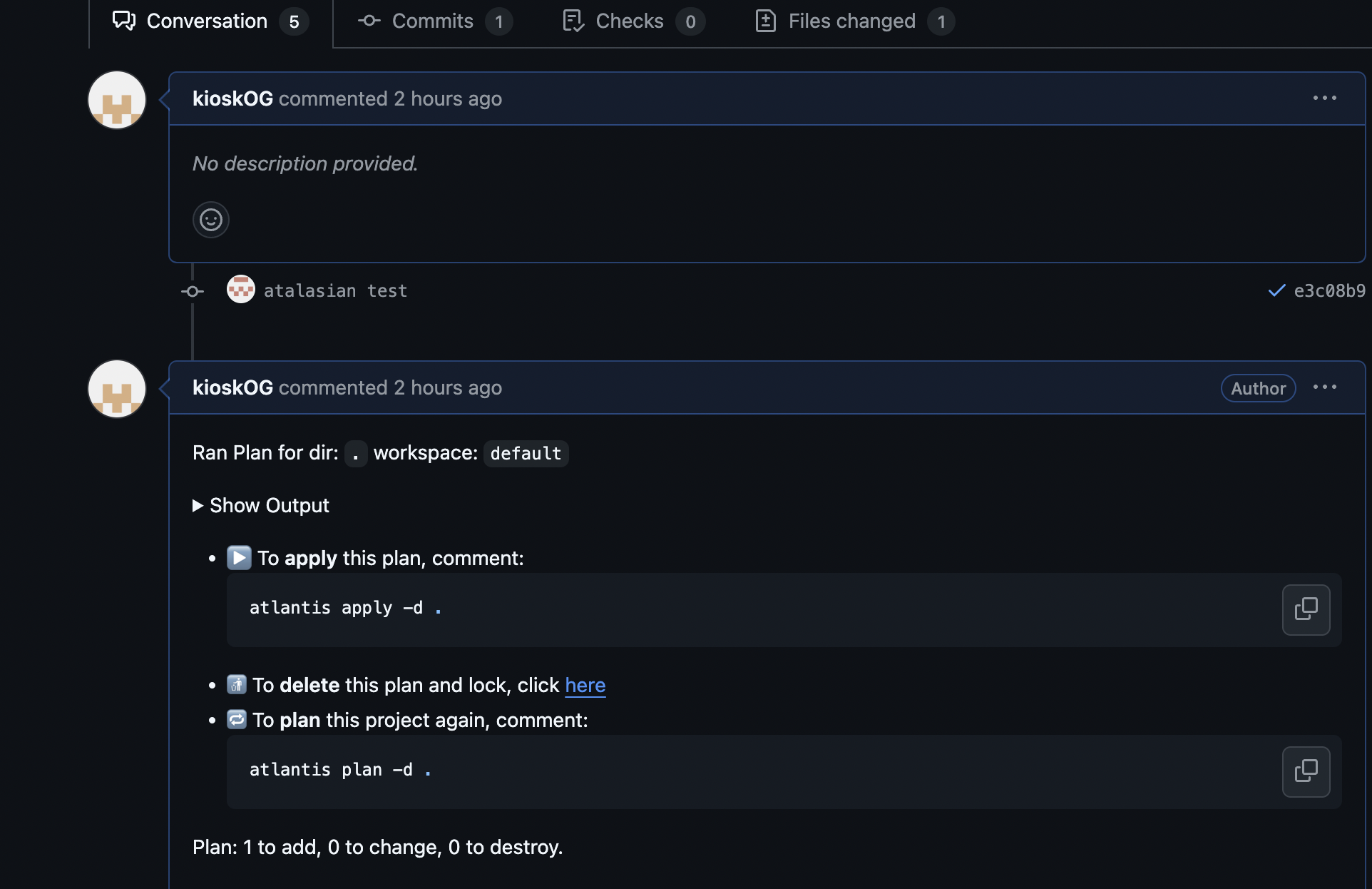Click kioskOG username in first comment

pyautogui.click(x=232, y=99)
